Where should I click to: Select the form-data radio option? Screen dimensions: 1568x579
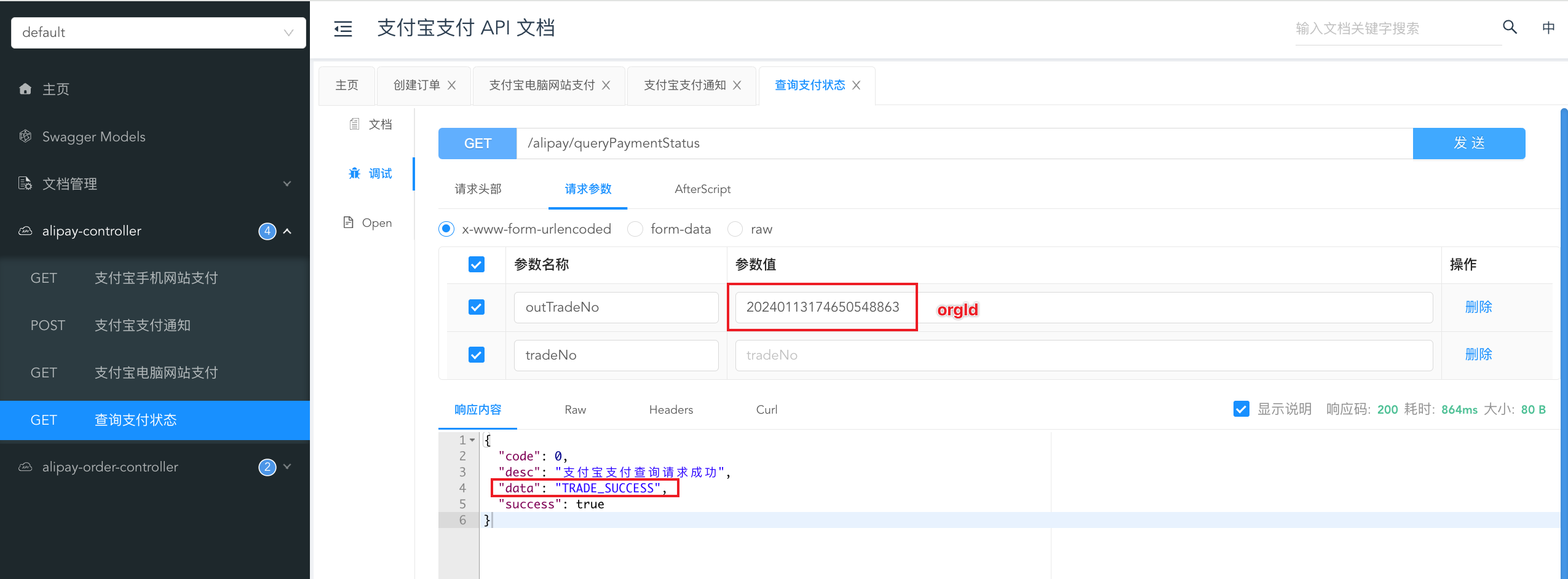635,229
